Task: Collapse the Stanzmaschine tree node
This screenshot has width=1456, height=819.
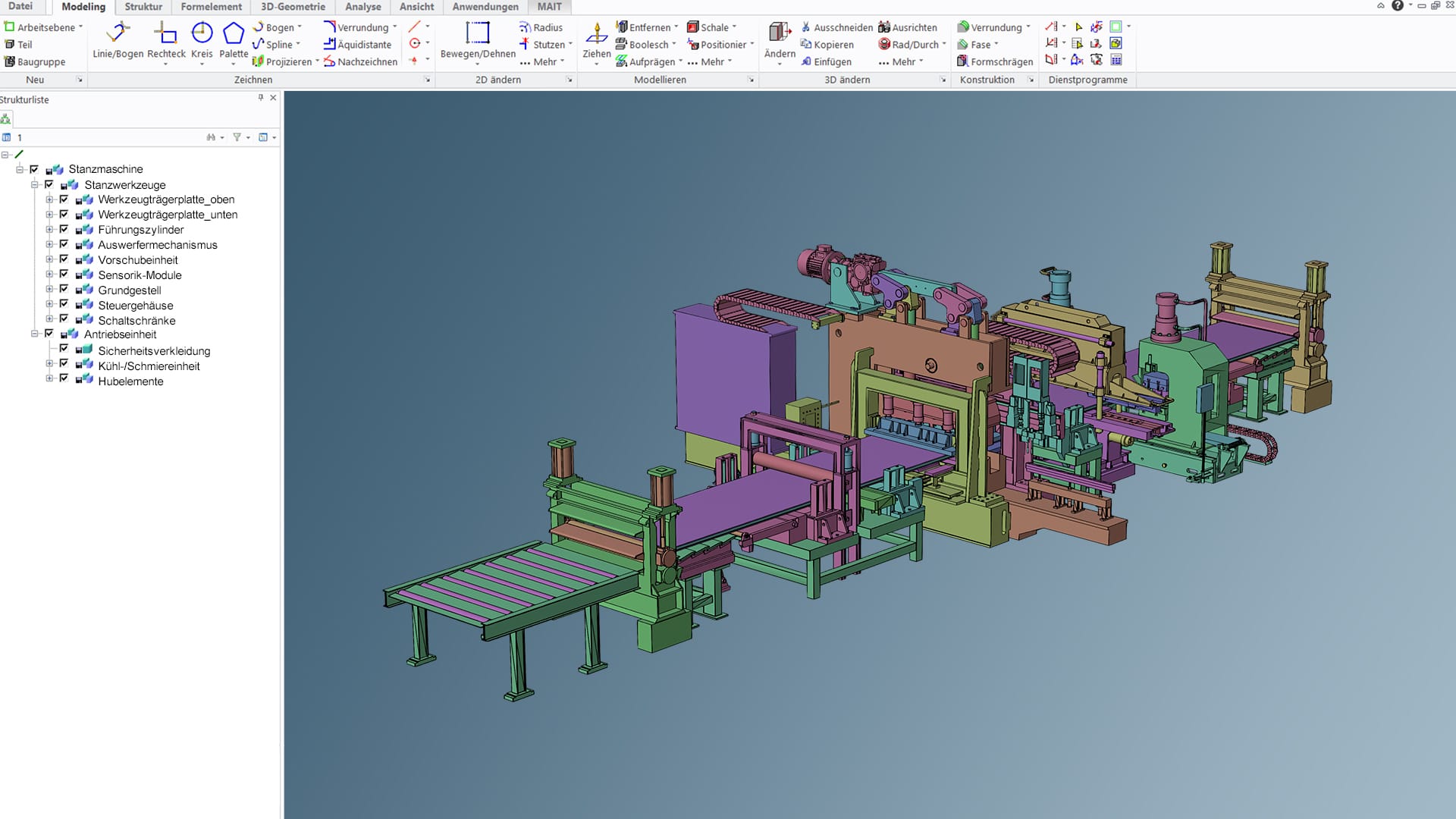Action: pyautogui.click(x=20, y=169)
